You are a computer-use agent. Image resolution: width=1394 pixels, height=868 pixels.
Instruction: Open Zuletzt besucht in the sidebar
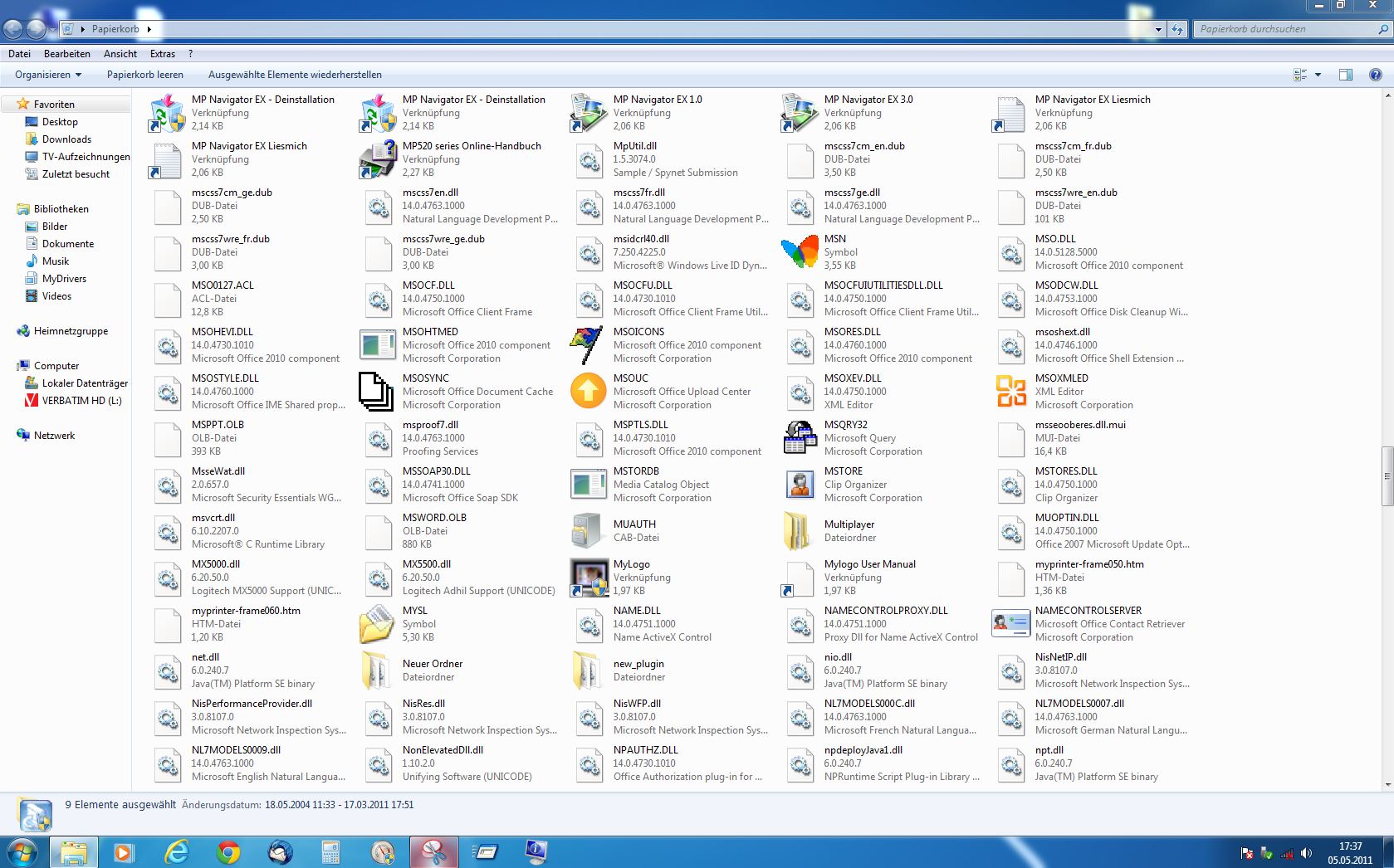point(76,174)
